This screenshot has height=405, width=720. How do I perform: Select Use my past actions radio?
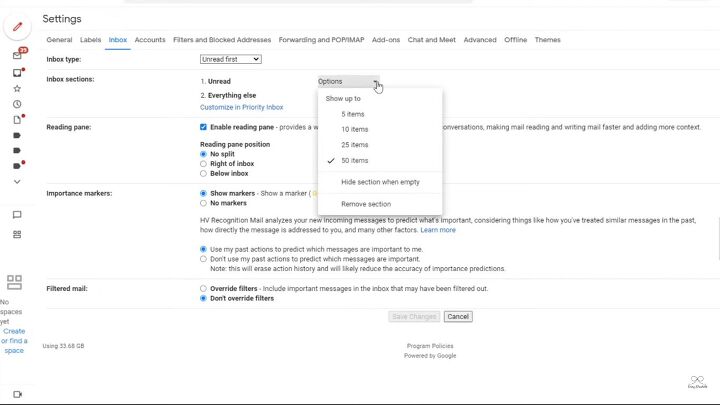(203, 249)
